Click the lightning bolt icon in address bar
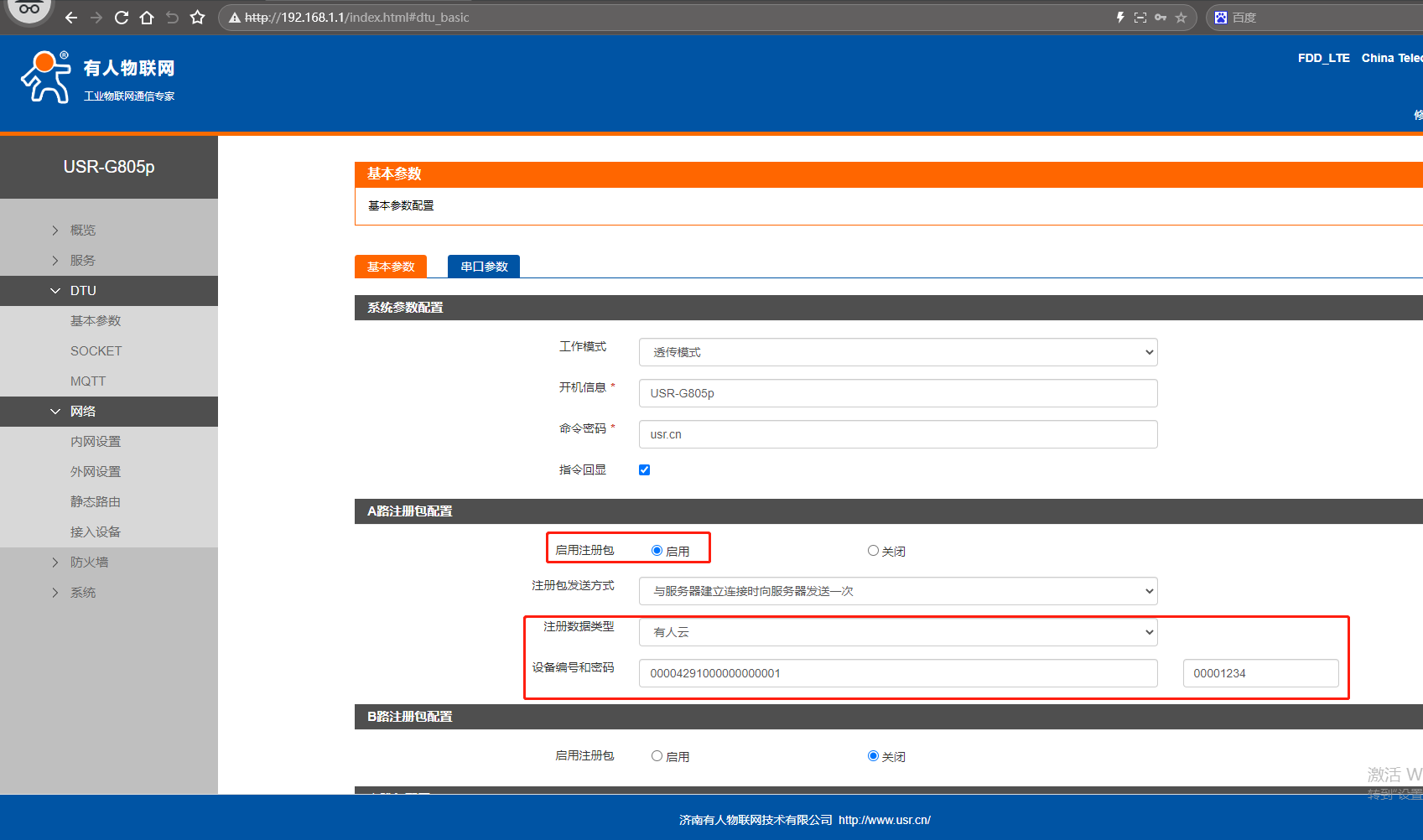This screenshot has height=840, width=1423. pos(1120,18)
